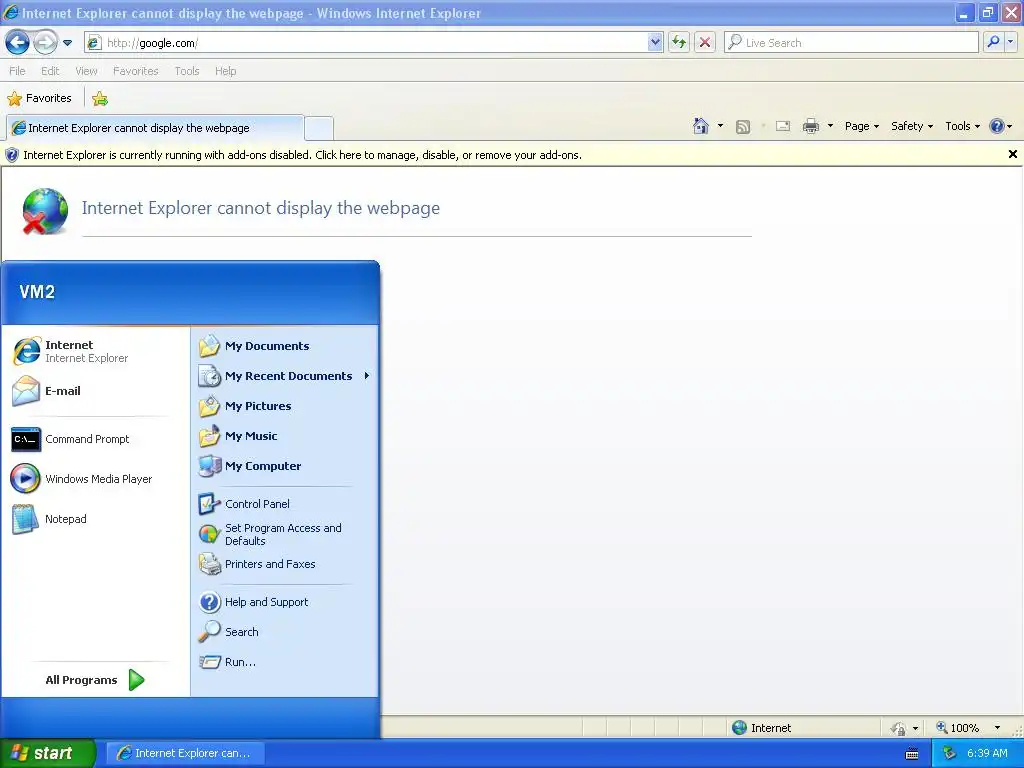Open the Edit menu
1024x768 pixels.
point(50,71)
